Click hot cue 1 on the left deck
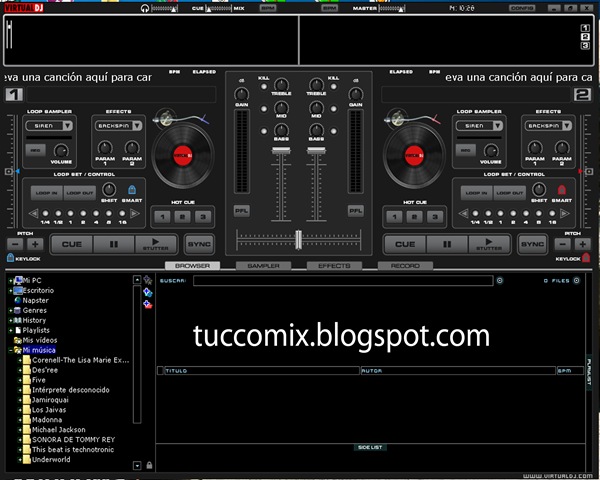 point(162,217)
